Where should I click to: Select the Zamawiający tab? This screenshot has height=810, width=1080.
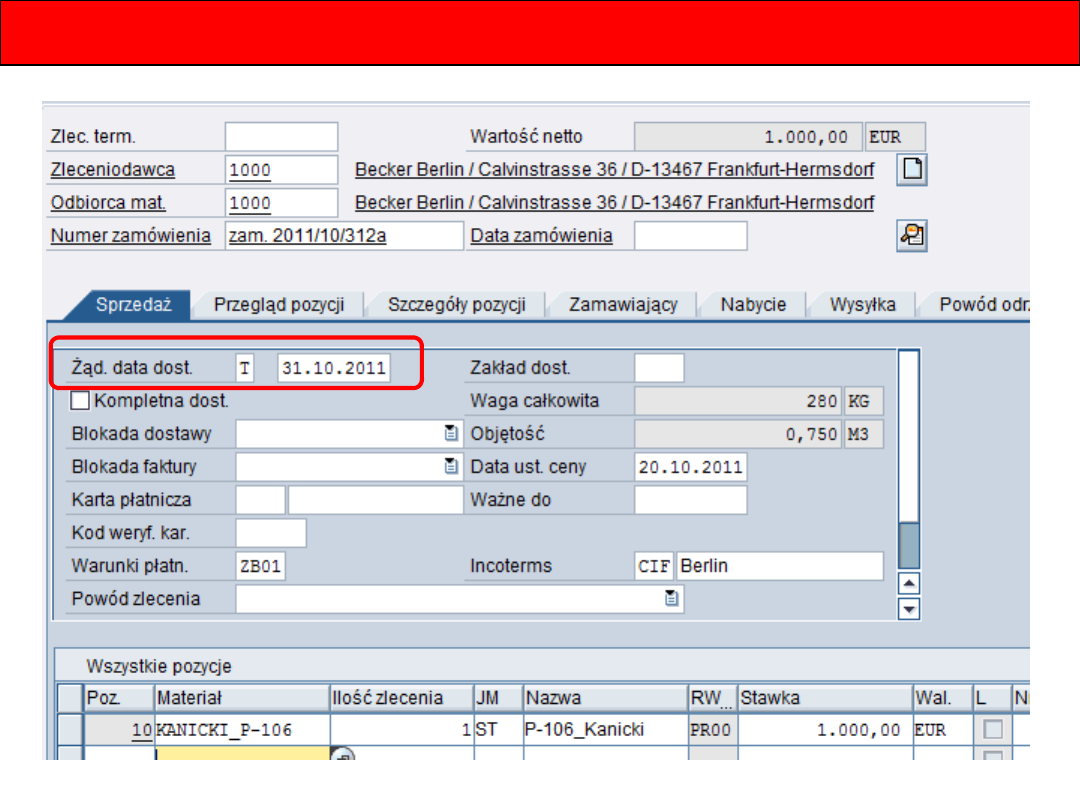tap(623, 305)
